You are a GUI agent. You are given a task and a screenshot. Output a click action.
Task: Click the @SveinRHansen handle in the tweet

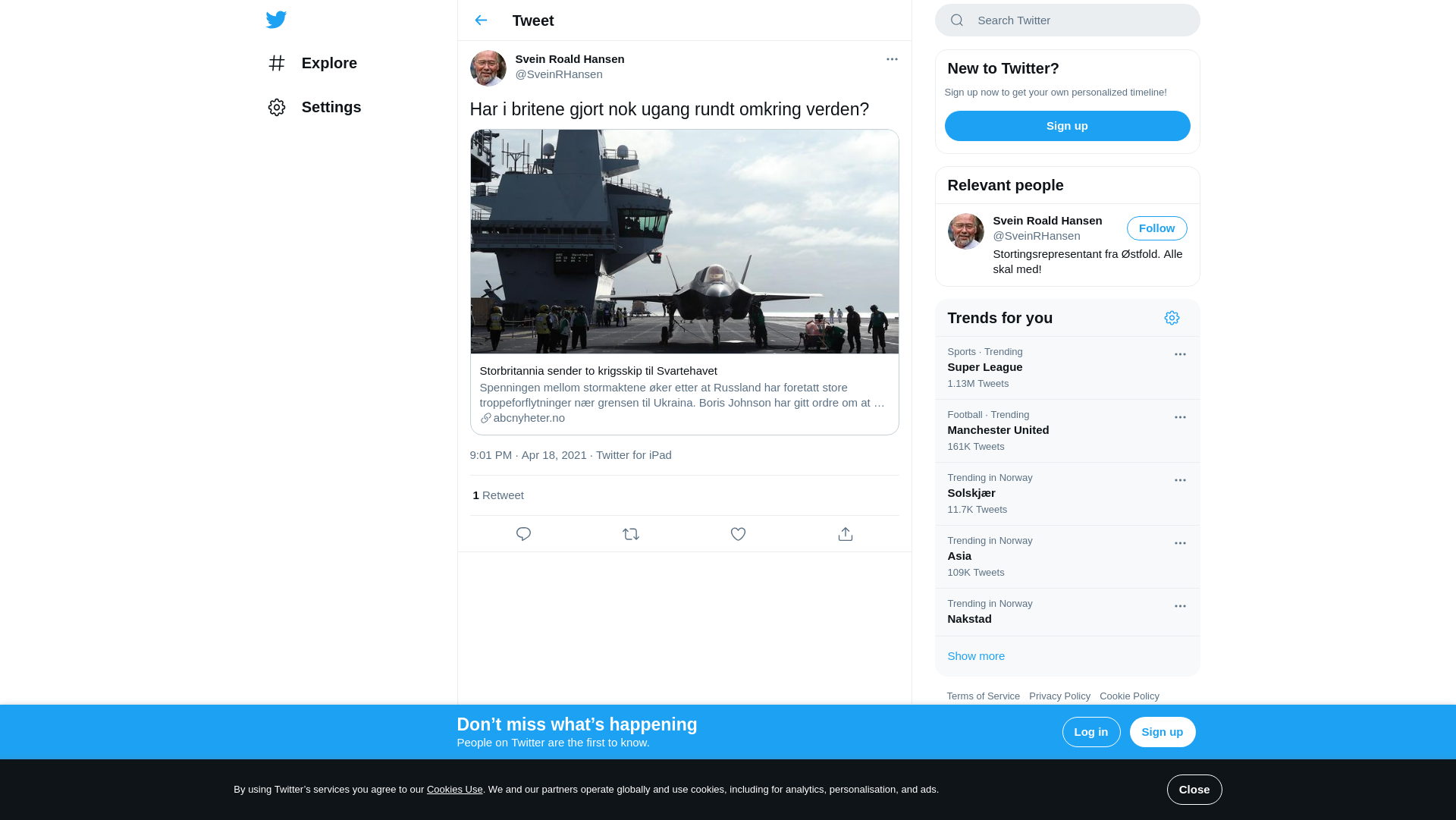point(559,74)
